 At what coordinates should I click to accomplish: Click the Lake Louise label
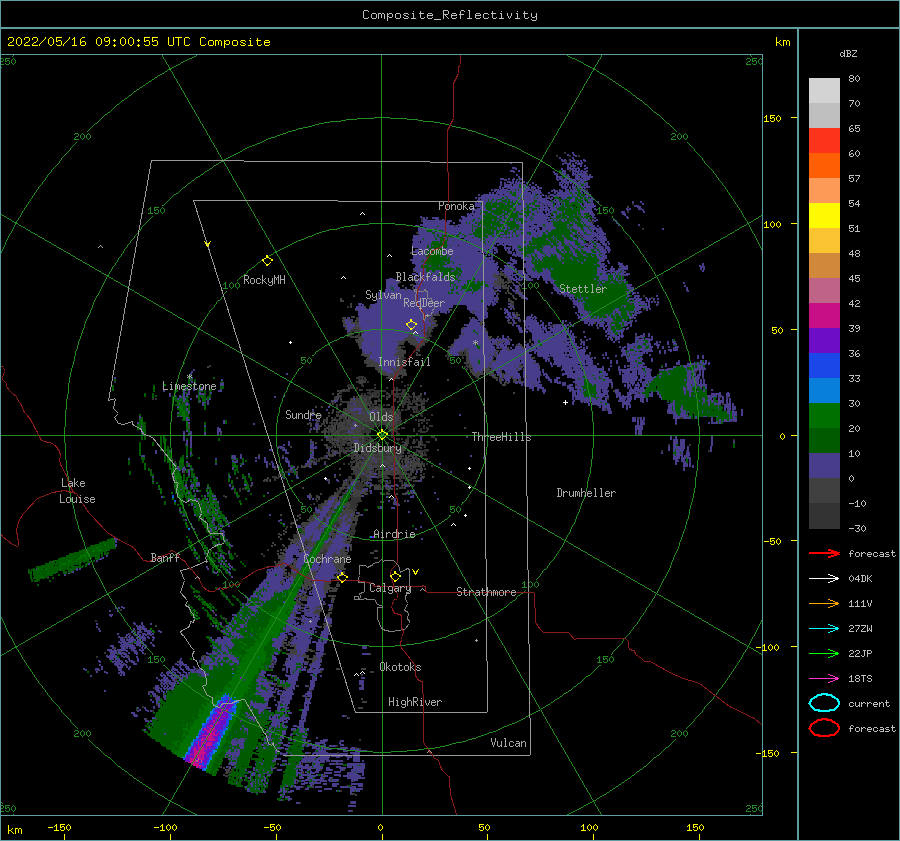click(77, 491)
